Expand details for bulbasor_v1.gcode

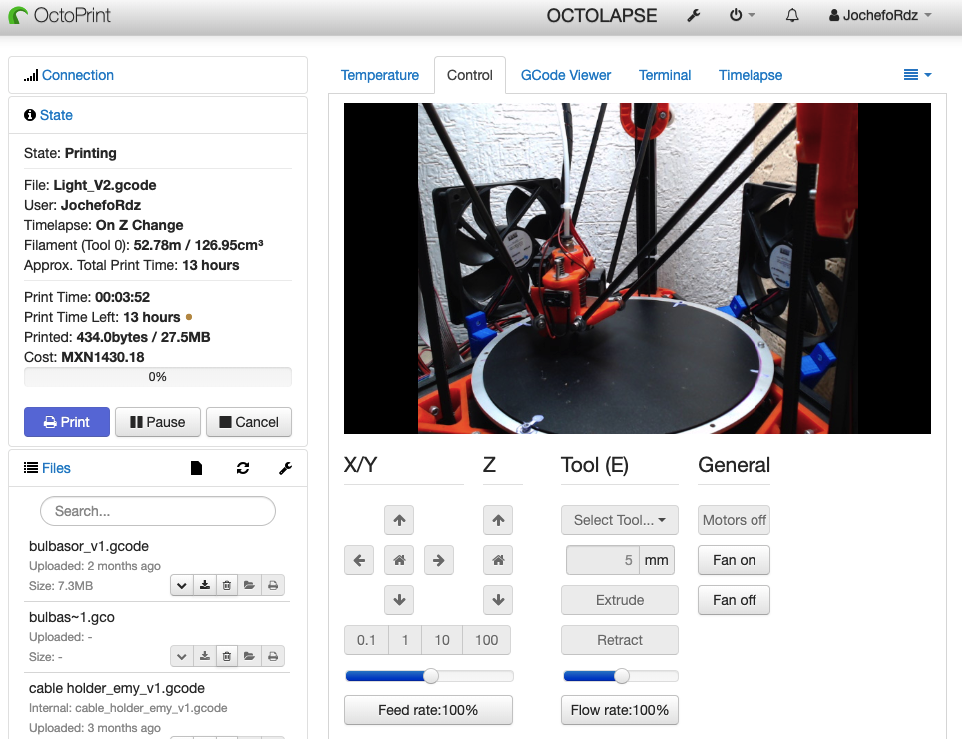182,586
